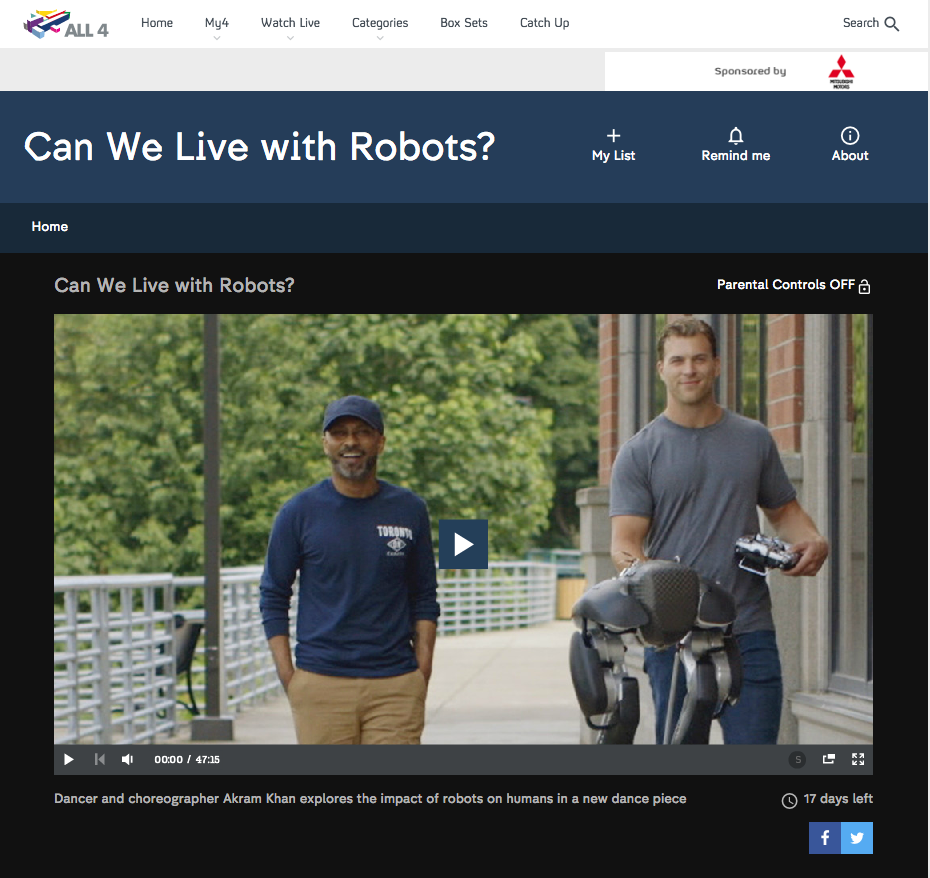Click the restart/skip-to-start icon
The height and width of the screenshot is (878, 930).
coord(100,759)
